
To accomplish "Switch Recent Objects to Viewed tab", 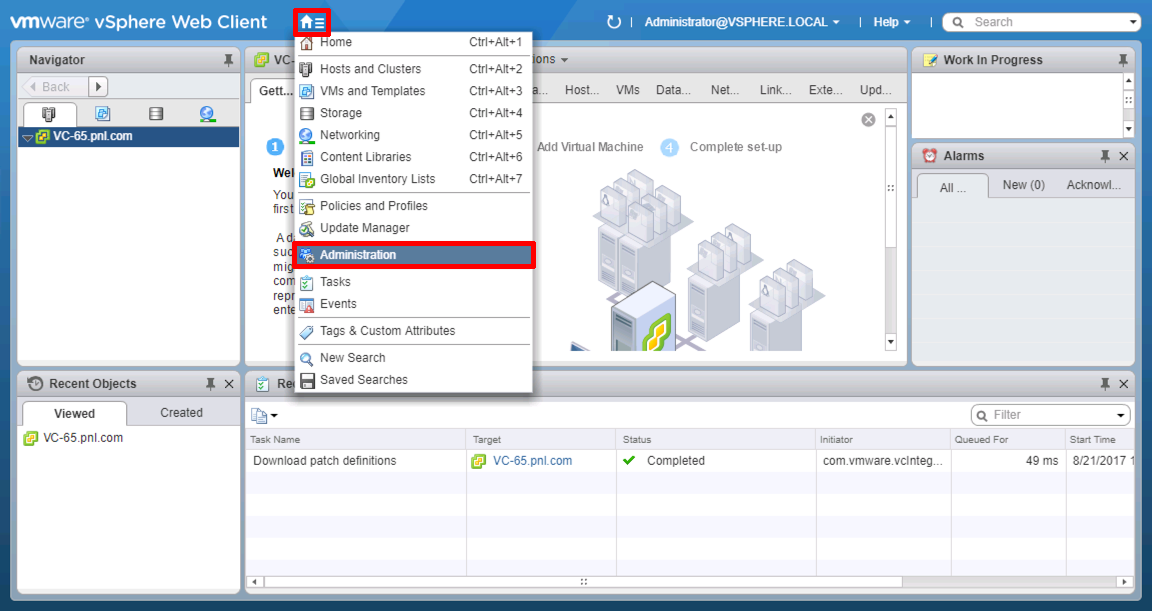I will pos(74,413).
